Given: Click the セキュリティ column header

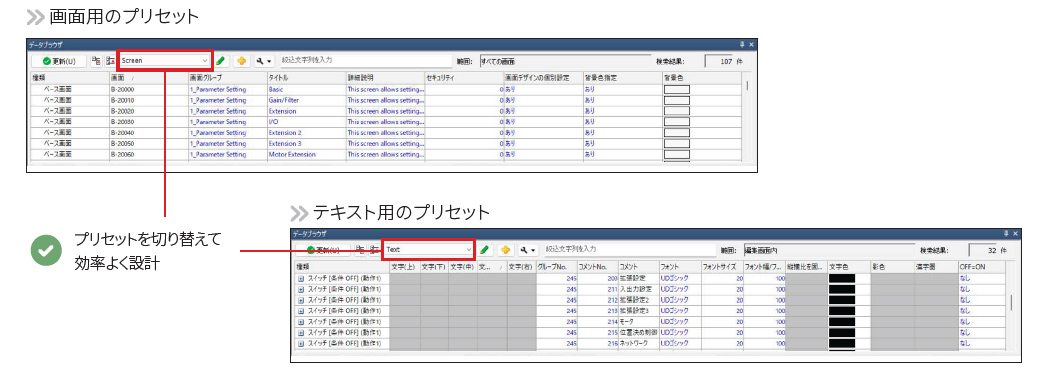Looking at the screenshot, I should pos(464,78).
